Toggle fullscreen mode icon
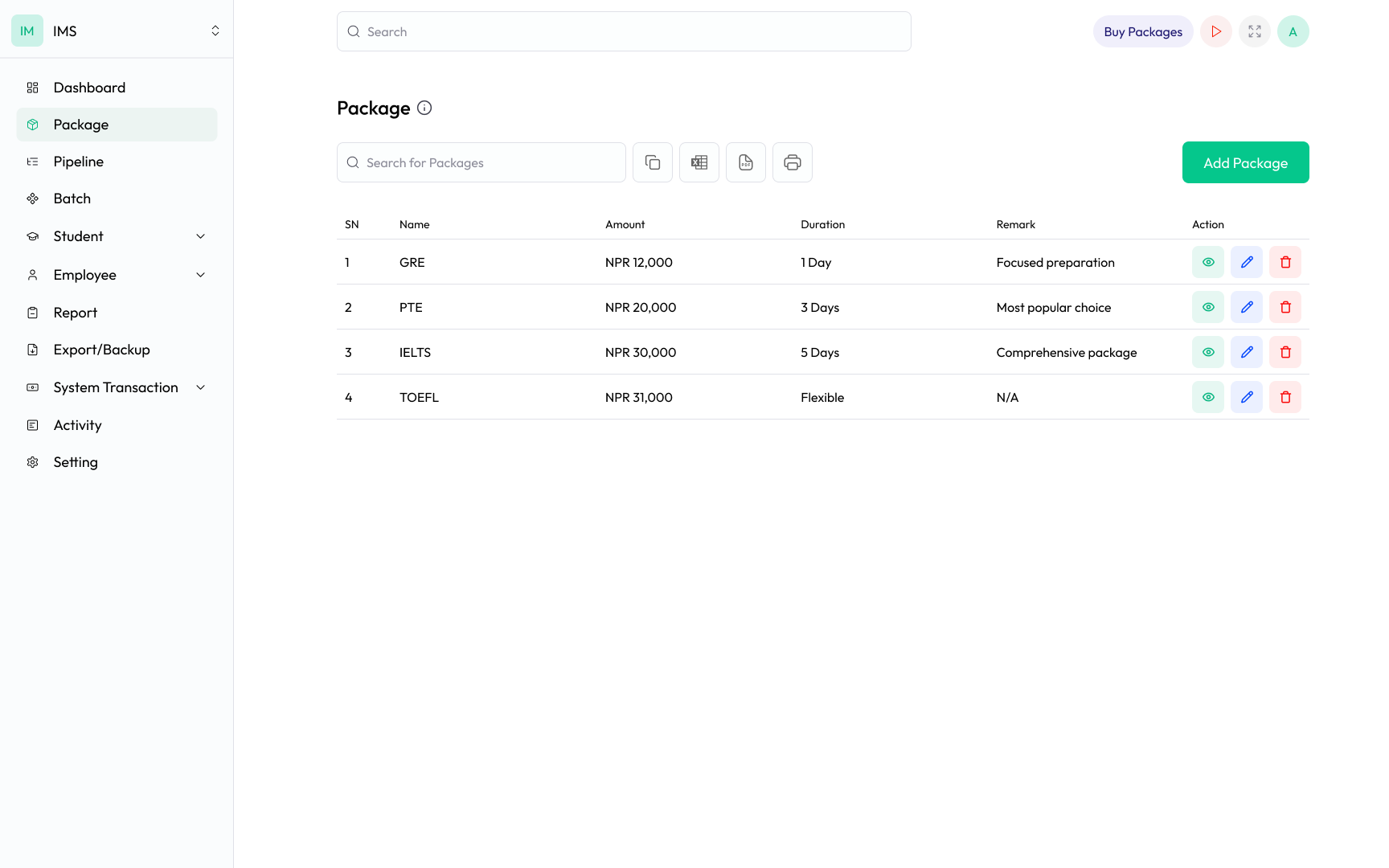The width and height of the screenshot is (1389, 868). point(1255,31)
